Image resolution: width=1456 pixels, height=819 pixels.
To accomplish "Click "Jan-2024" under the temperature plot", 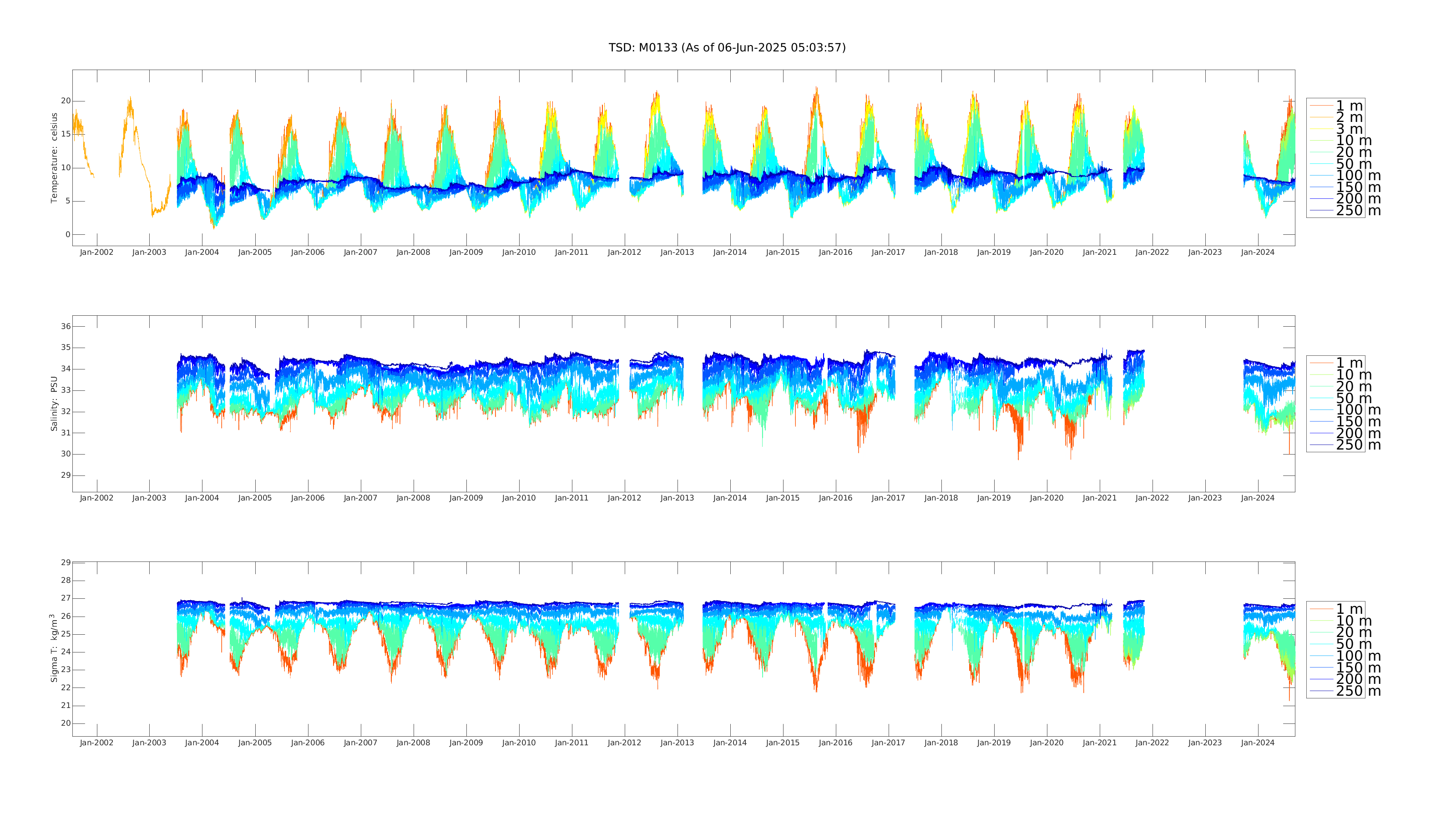I will coord(1258,252).
